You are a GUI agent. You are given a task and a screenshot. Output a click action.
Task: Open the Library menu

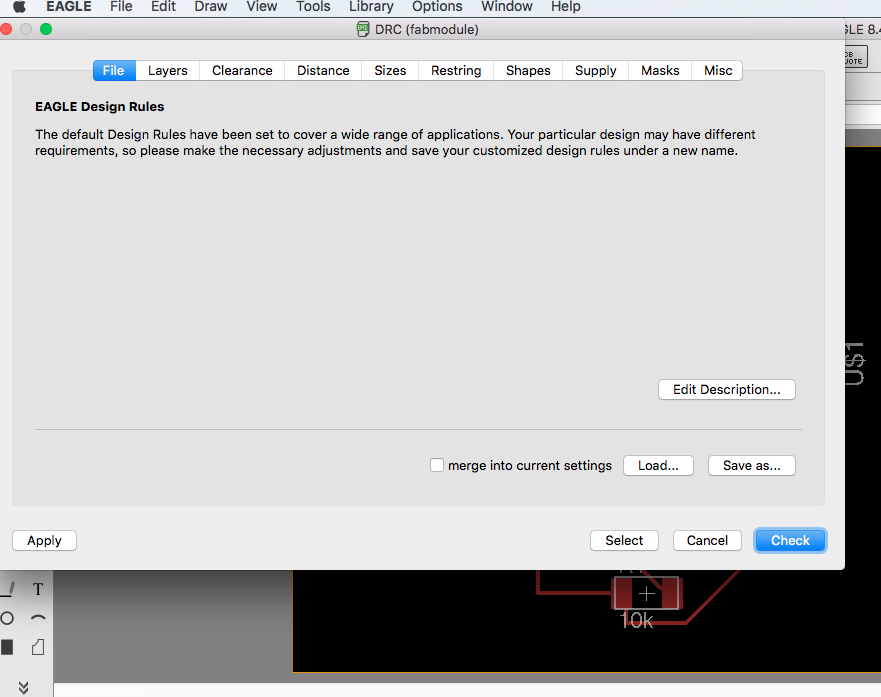pos(371,7)
